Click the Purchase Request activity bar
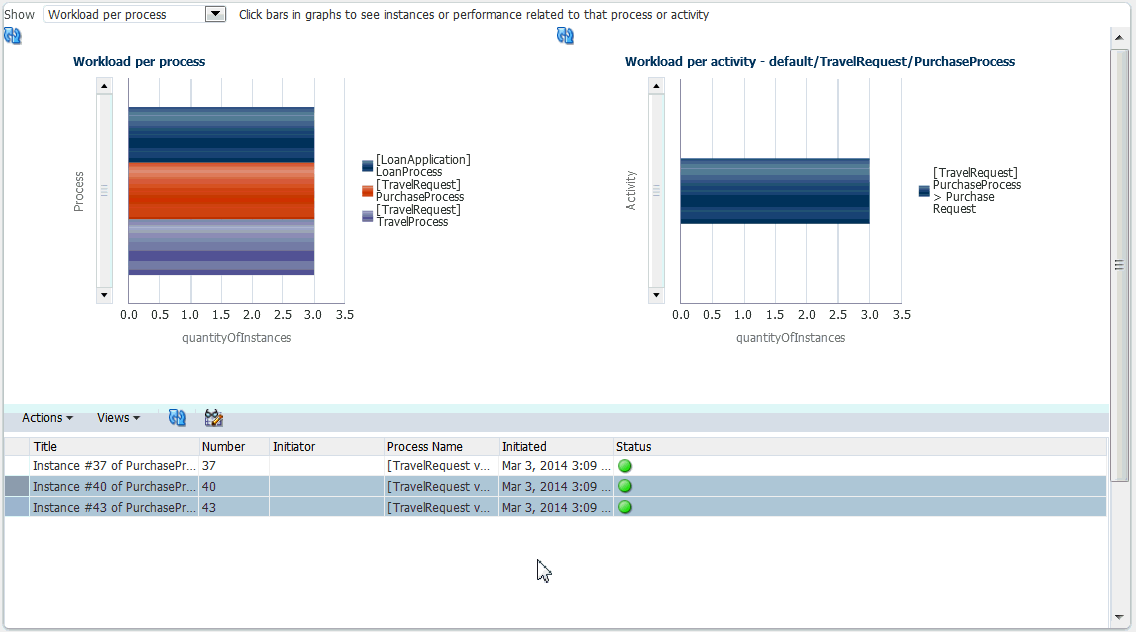1136x632 pixels. tap(774, 191)
